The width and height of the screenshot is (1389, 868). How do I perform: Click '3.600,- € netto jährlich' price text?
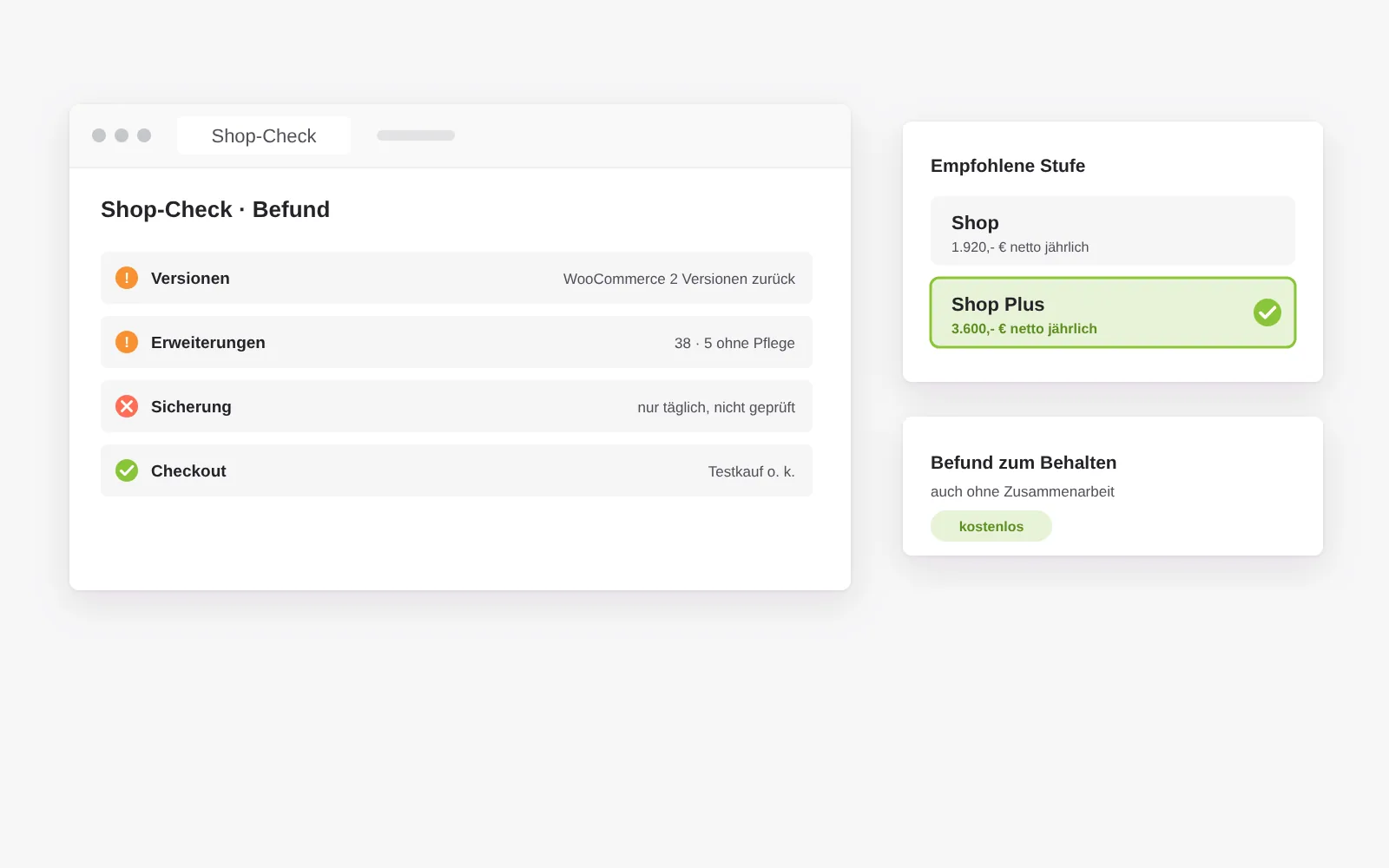click(x=1024, y=329)
